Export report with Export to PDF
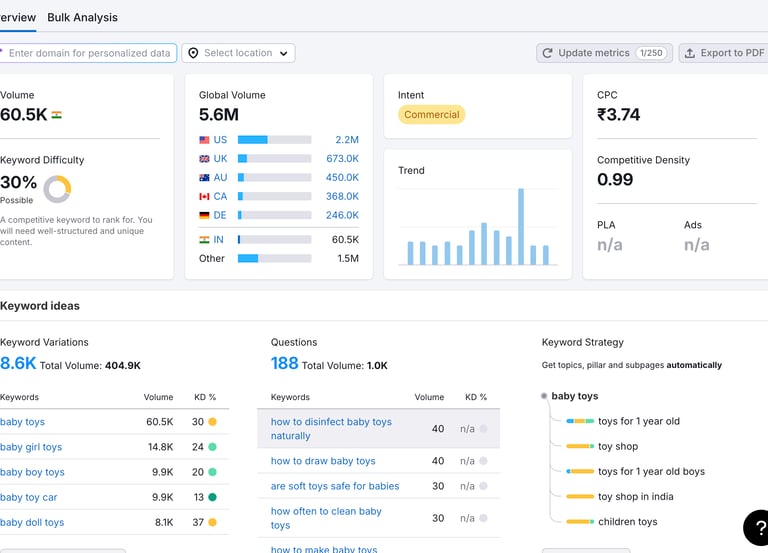 click(x=724, y=53)
